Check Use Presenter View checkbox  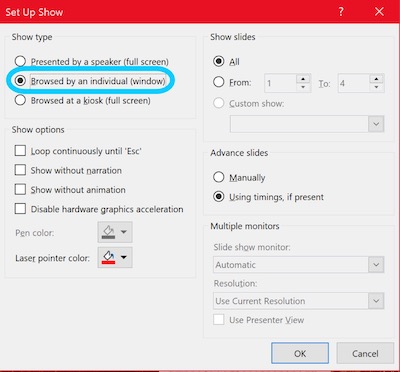click(x=219, y=320)
